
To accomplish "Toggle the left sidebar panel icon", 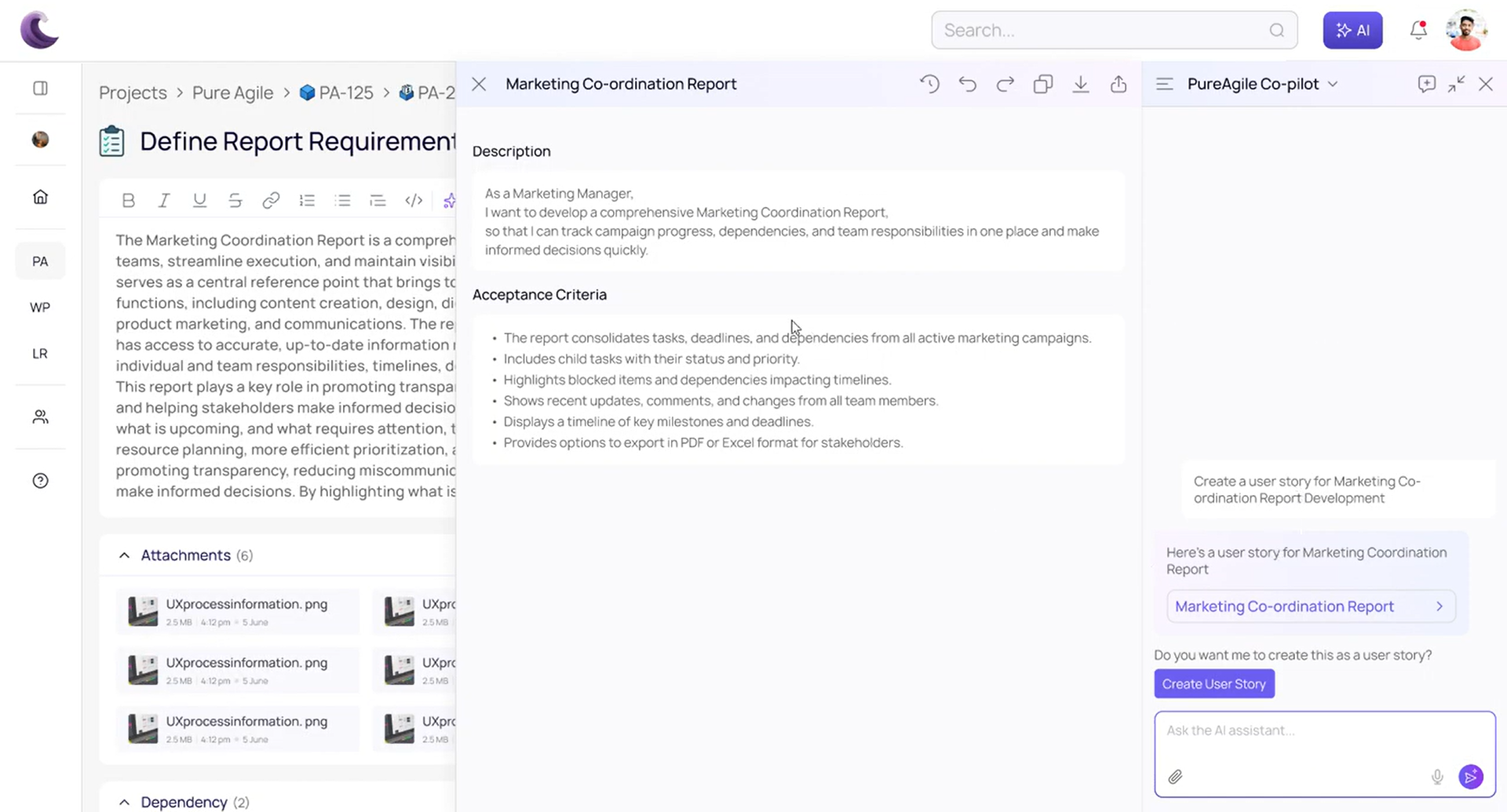I will tap(41, 88).
